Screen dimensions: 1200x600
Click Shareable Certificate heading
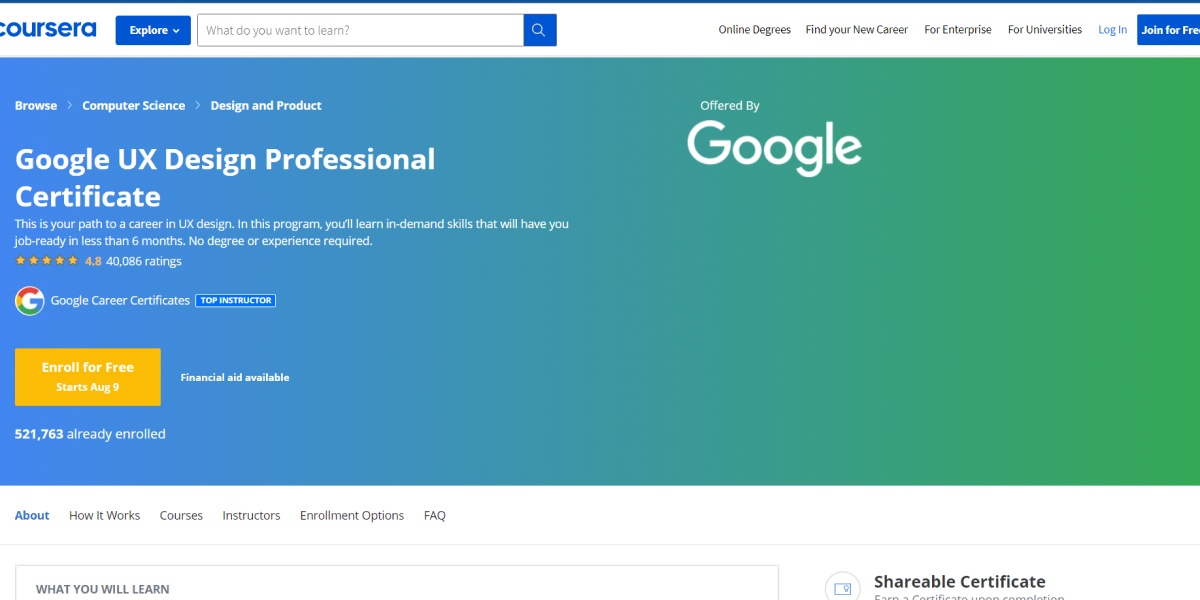tap(960, 581)
